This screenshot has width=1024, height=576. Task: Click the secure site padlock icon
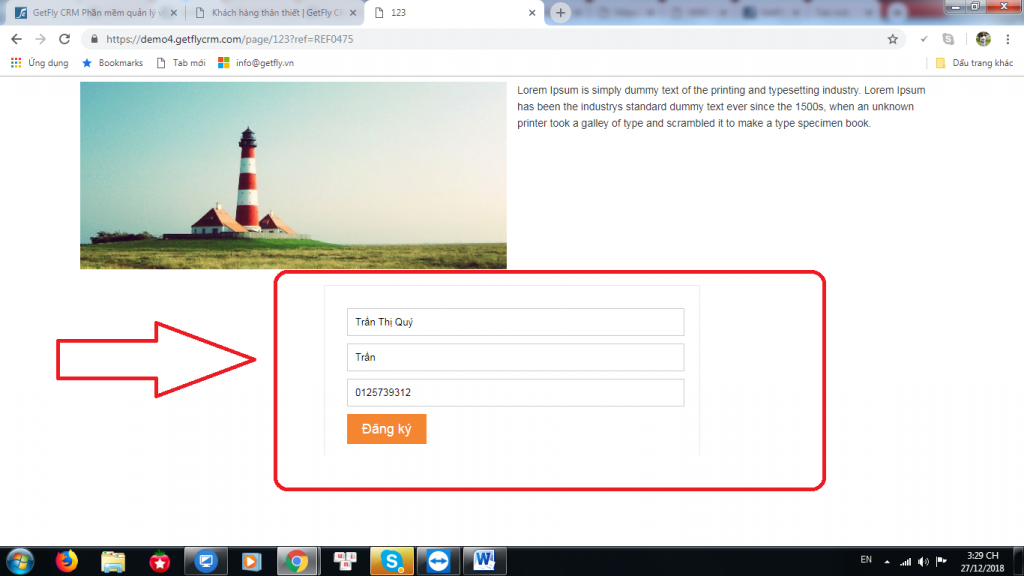coord(94,39)
